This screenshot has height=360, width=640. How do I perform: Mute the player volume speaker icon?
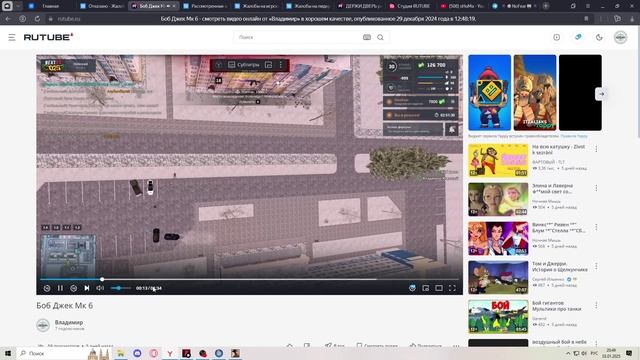pos(100,288)
